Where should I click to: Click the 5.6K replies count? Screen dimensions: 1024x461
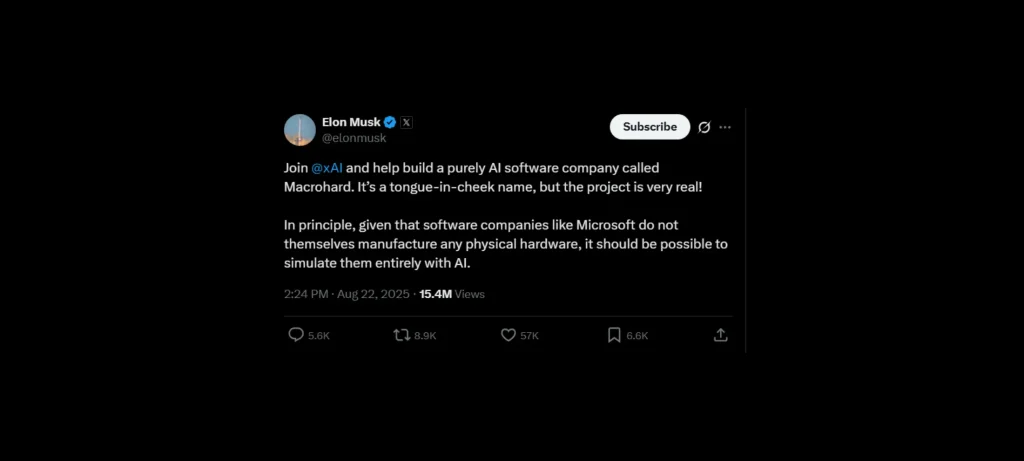pos(319,336)
